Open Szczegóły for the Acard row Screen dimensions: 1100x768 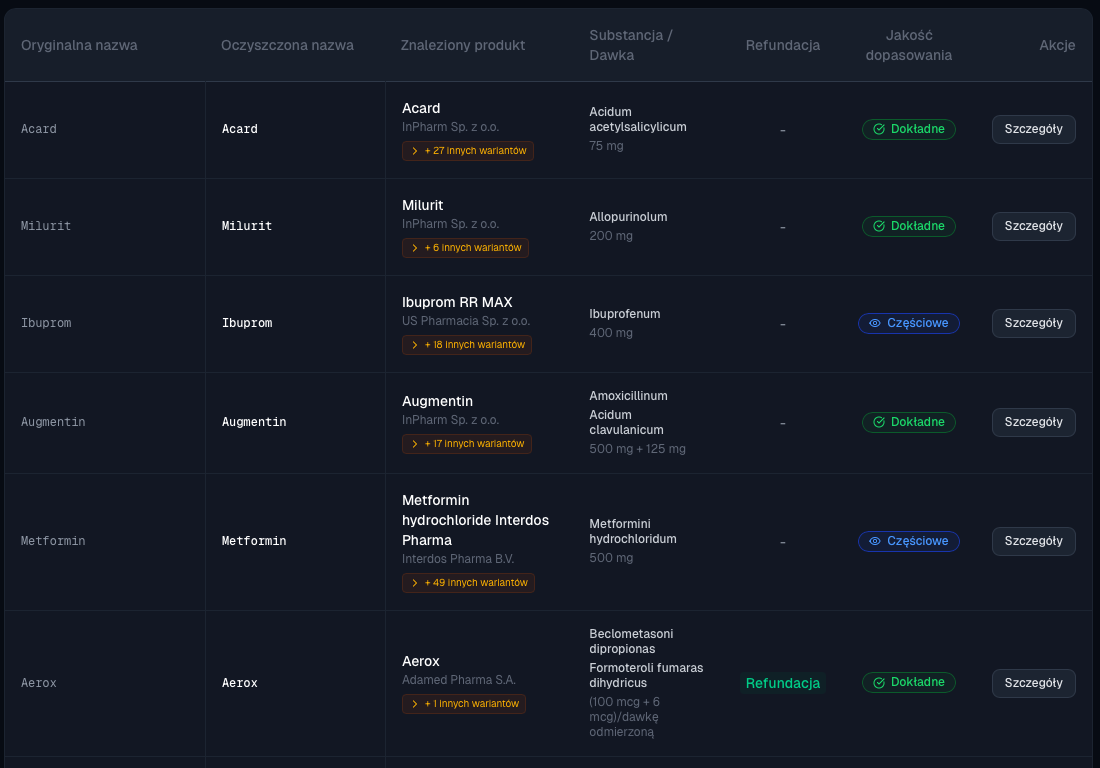[x=1033, y=129]
